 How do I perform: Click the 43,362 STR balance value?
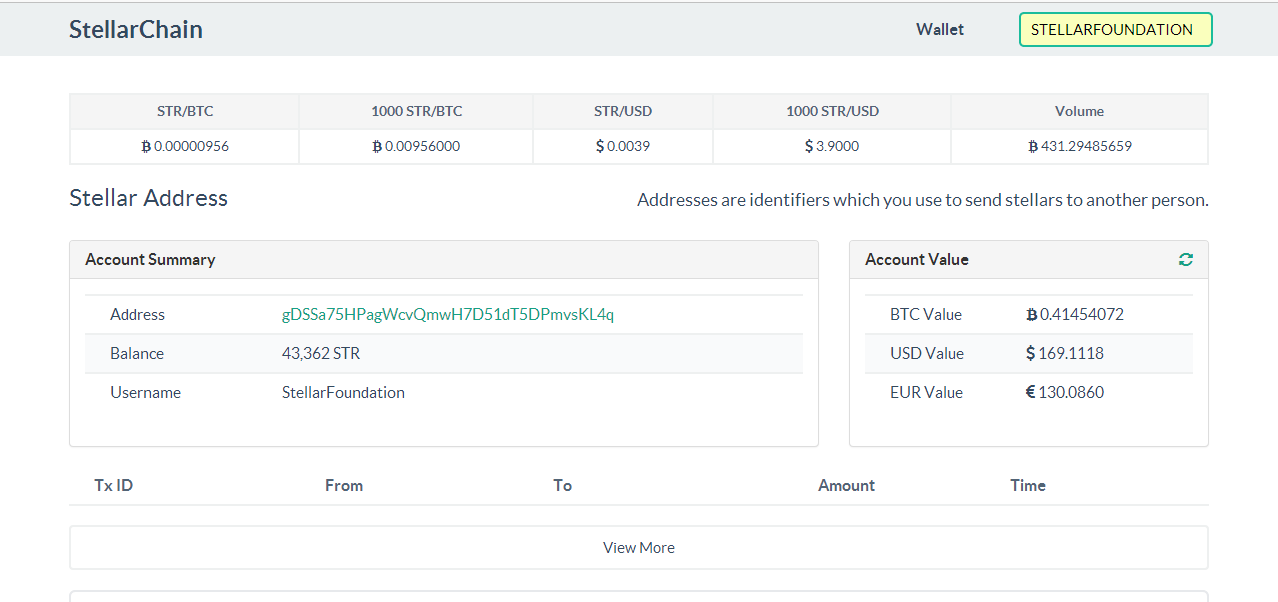pyautogui.click(x=323, y=354)
